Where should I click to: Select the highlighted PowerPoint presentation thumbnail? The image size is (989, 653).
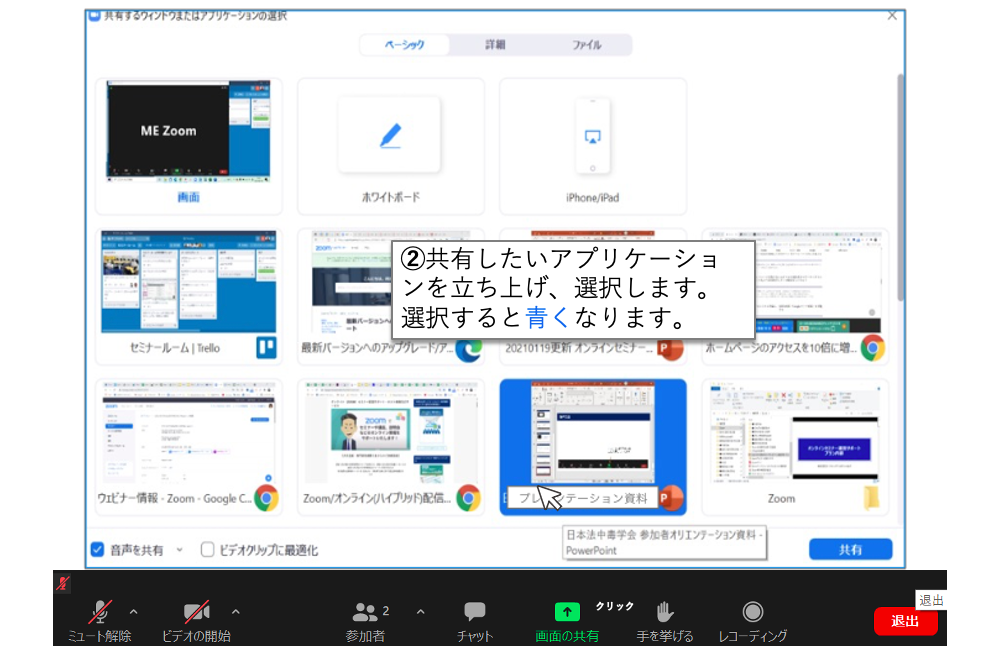(x=593, y=447)
